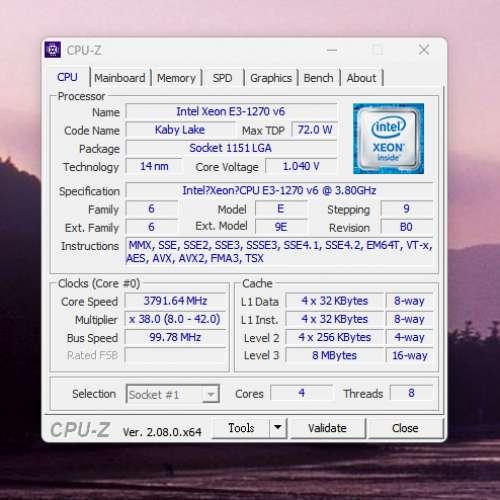Click the Max TDP value 72.0 W

click(x=315, y=130)
